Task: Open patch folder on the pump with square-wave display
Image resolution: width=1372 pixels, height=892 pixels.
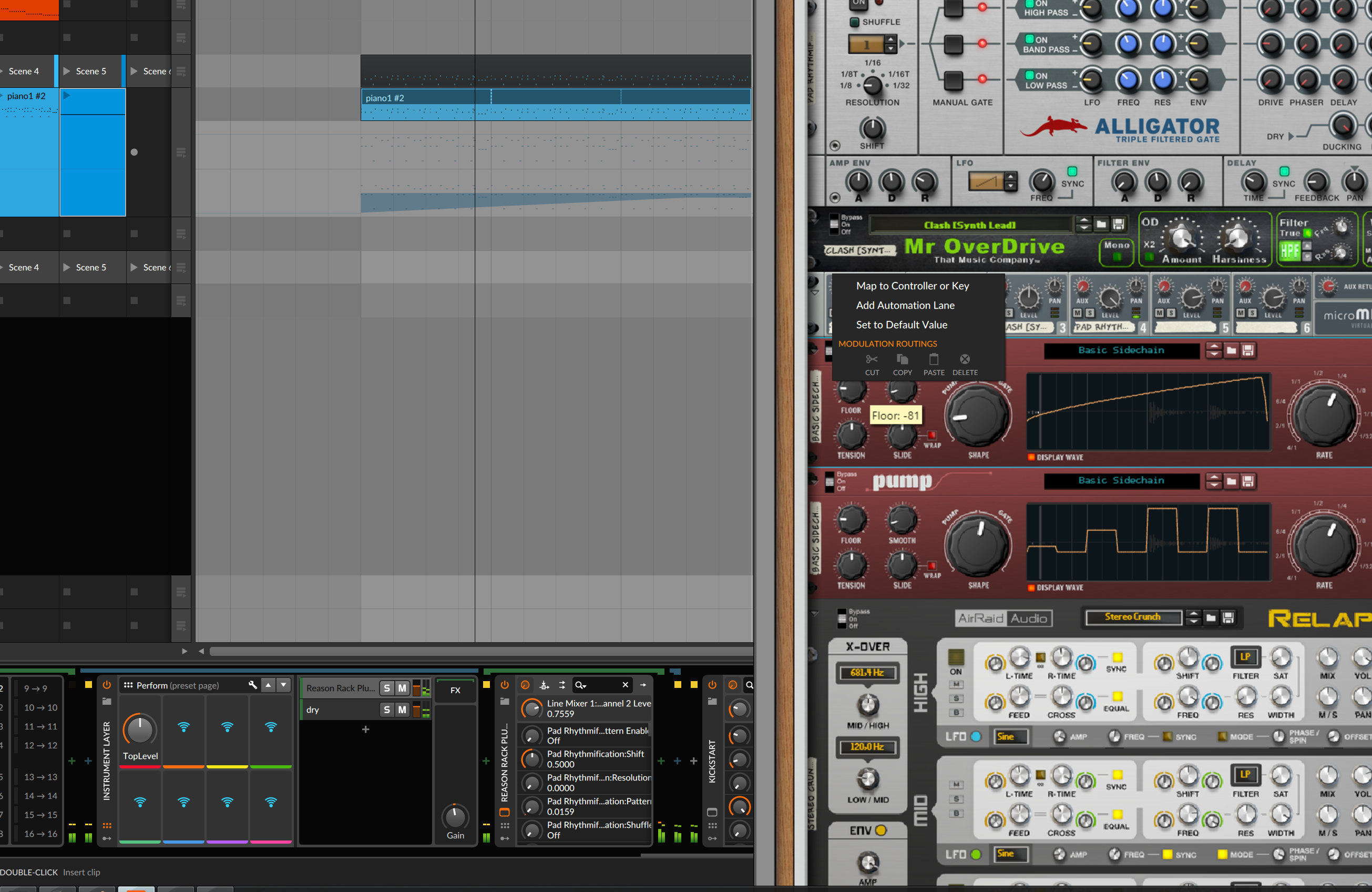Action: [1231, 481]
